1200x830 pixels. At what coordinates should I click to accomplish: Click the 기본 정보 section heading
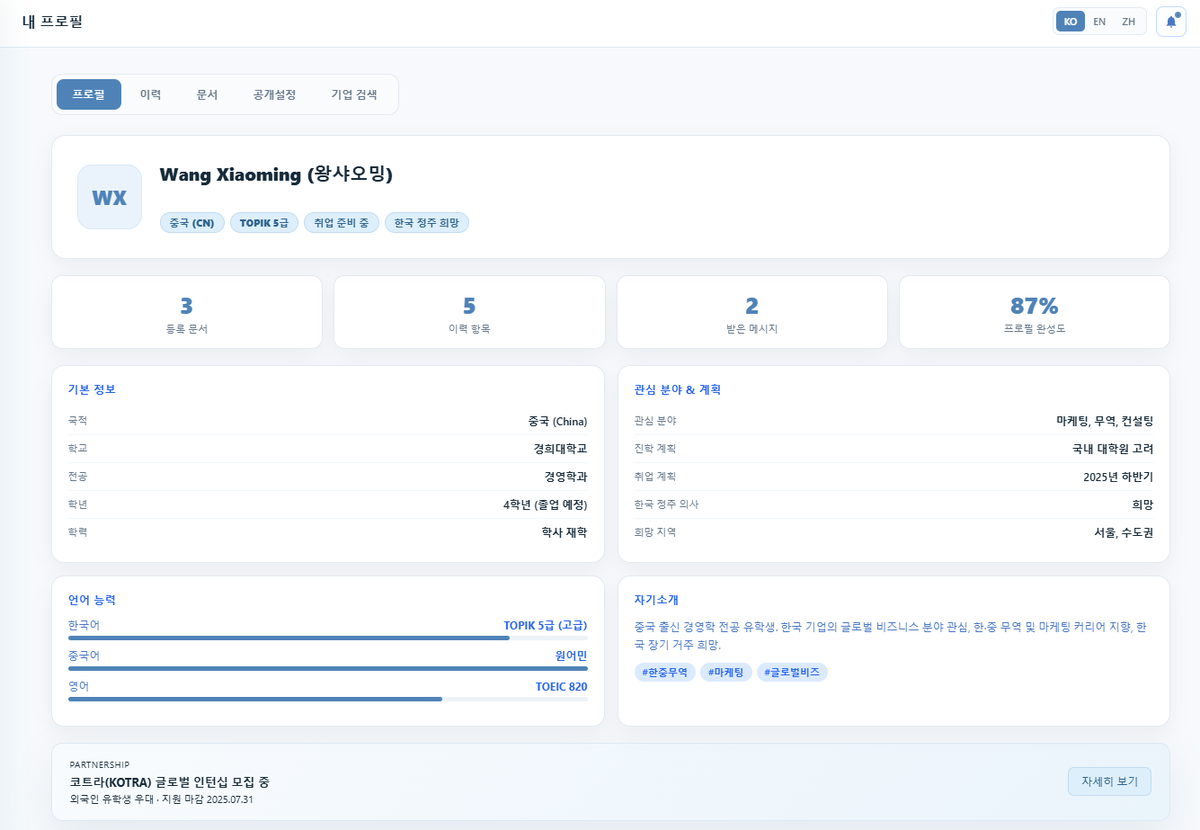tap(92, 389)
